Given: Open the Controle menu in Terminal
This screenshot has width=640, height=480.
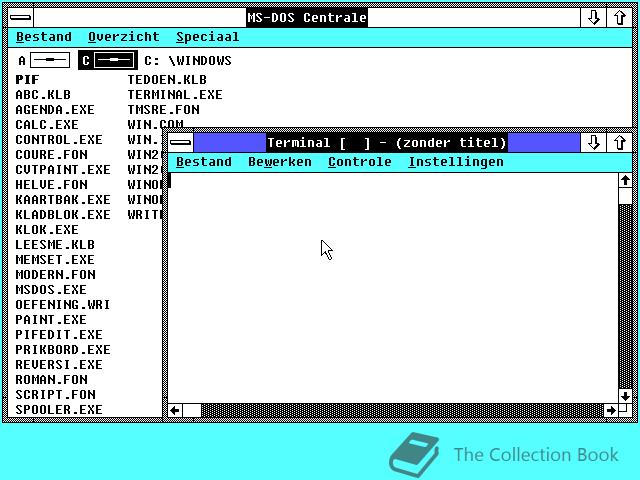Looking at the screenshot, I should [x=360, y=162].
